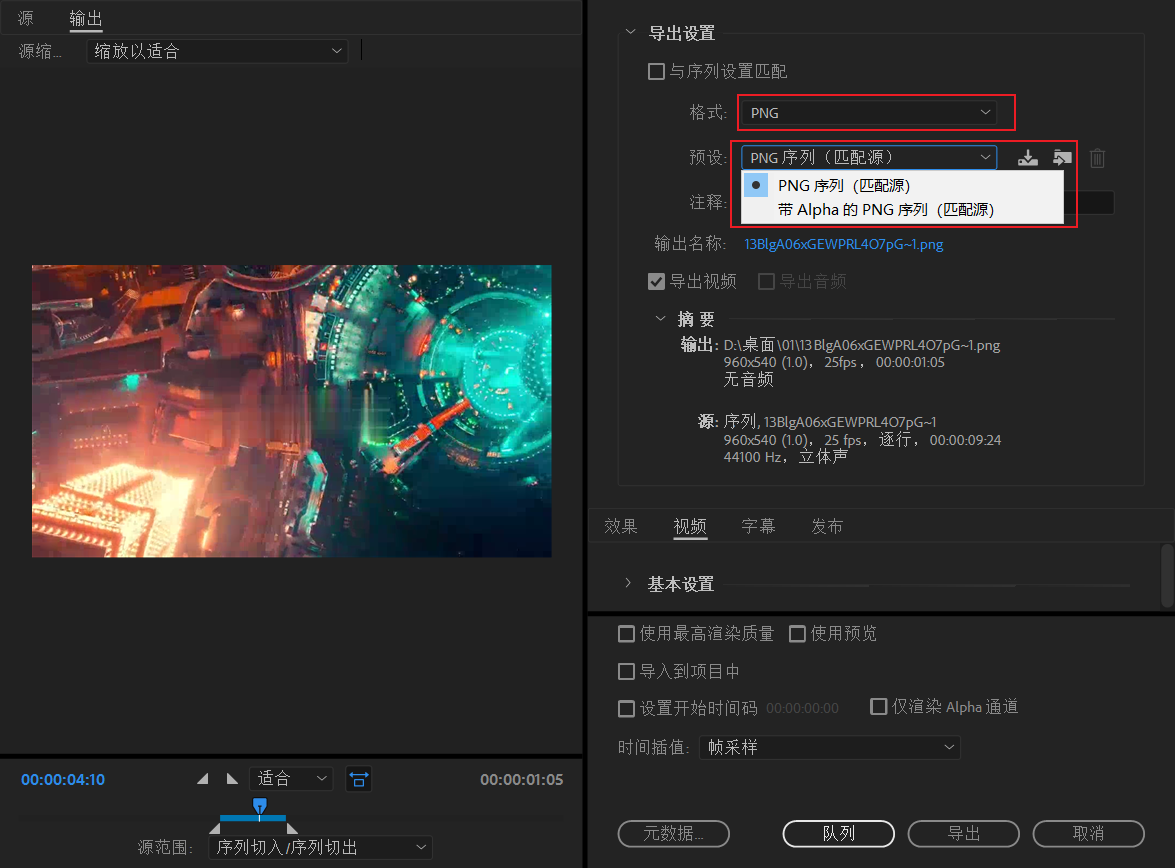The height and width of the screenshot is (868, 1175).
Task: Click the video preview image
Action: tap(292, 411)
